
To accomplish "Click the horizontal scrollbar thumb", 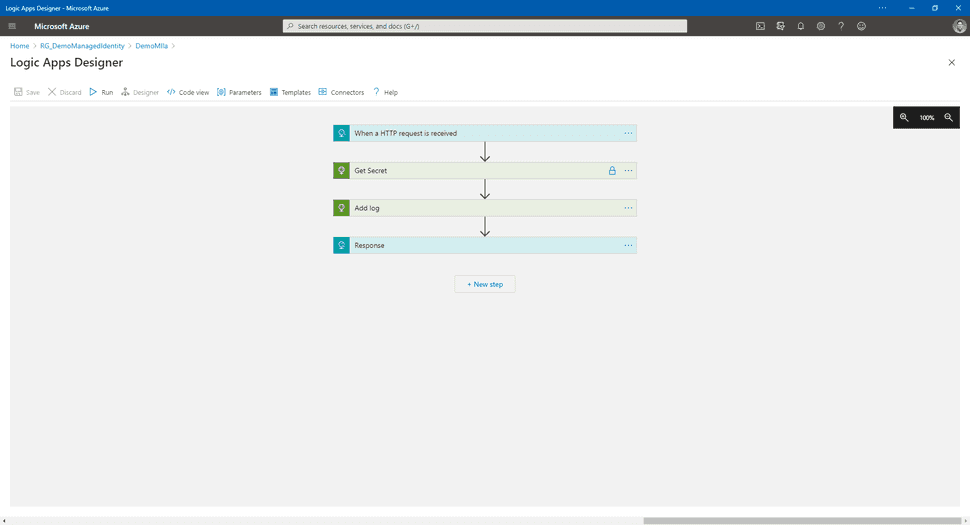I will [x=802, y=521].
